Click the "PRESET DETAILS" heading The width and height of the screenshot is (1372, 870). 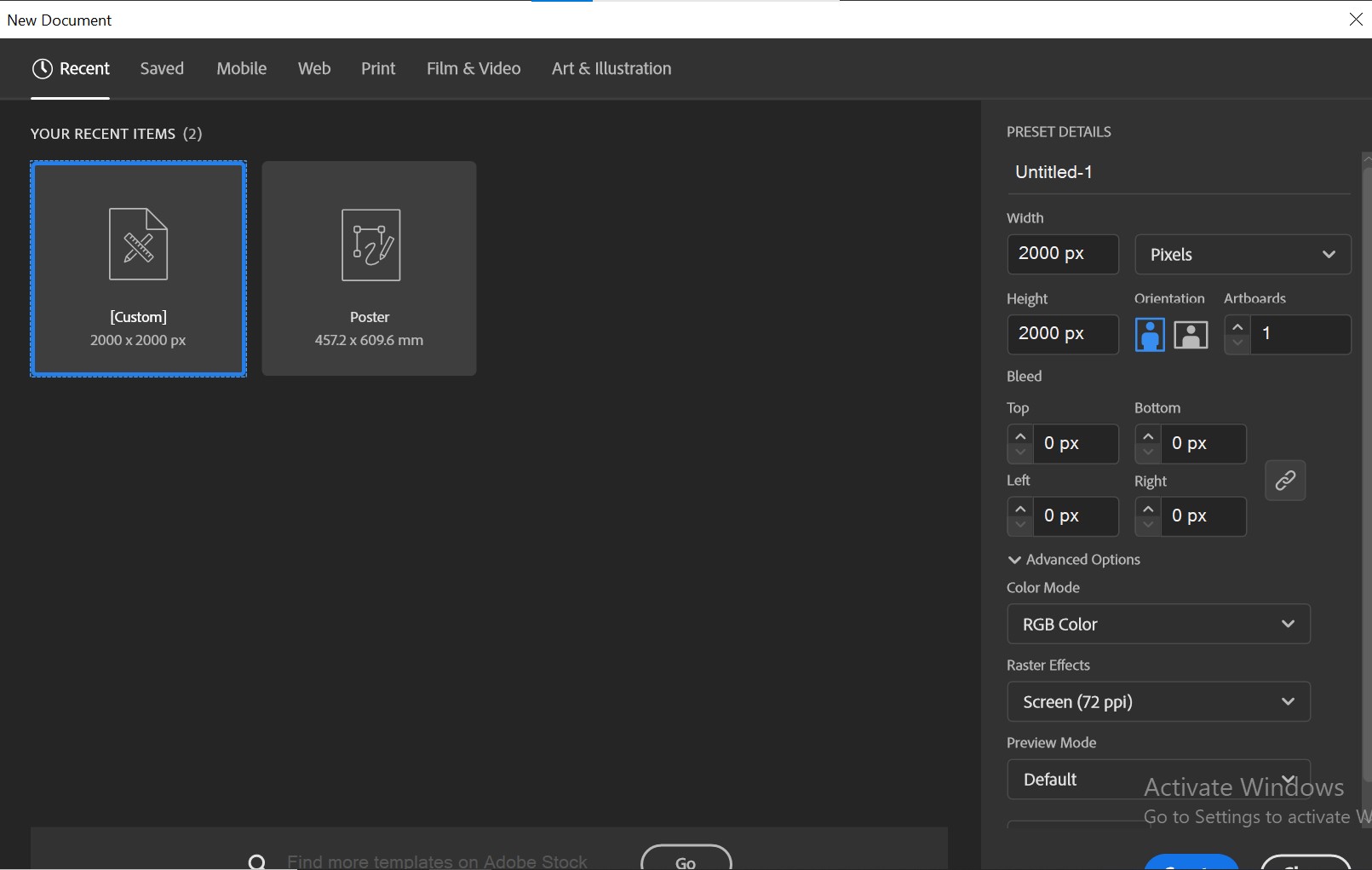tap(1059, 132)
